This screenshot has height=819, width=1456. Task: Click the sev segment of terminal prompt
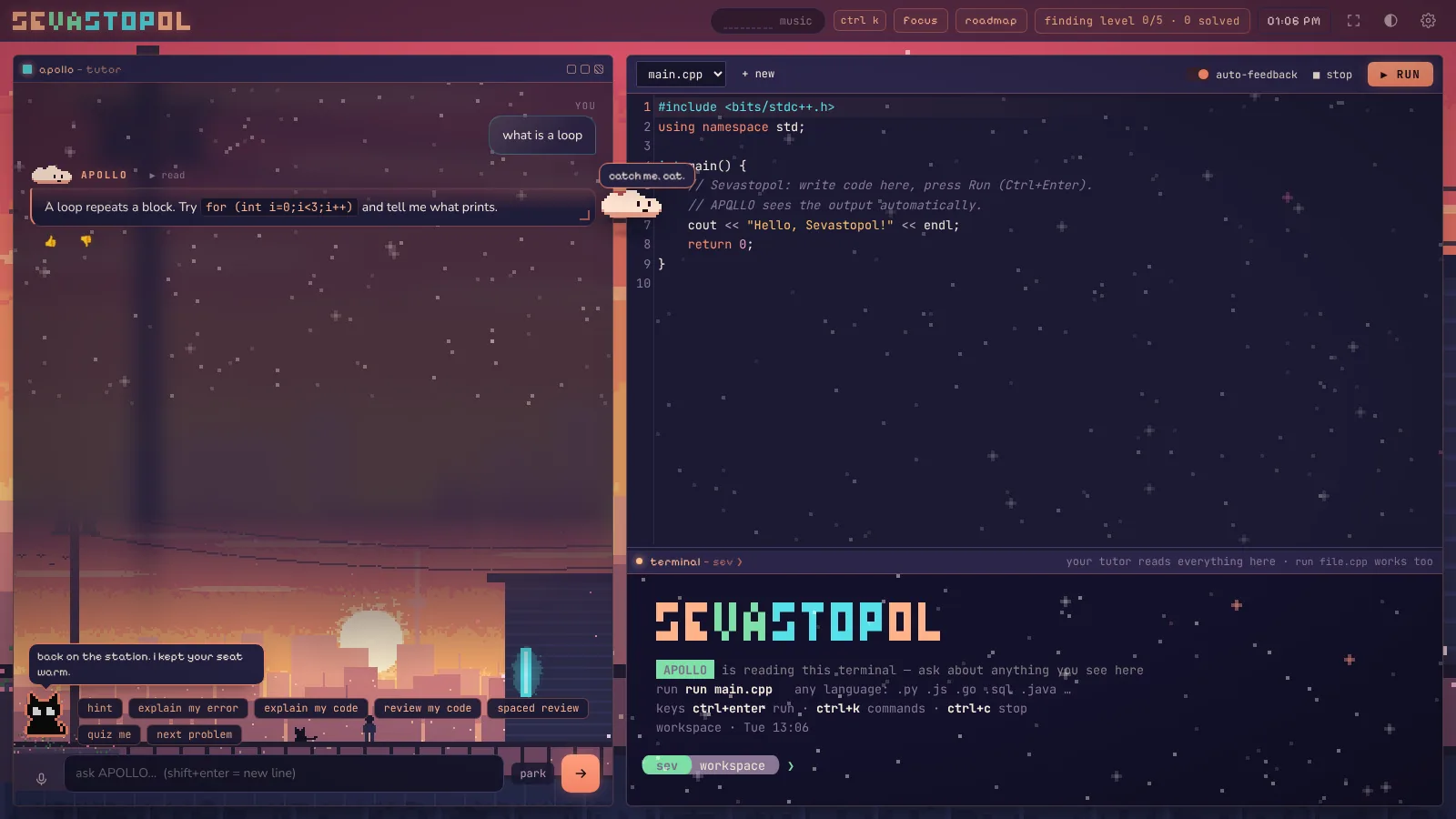coord(667,766)
